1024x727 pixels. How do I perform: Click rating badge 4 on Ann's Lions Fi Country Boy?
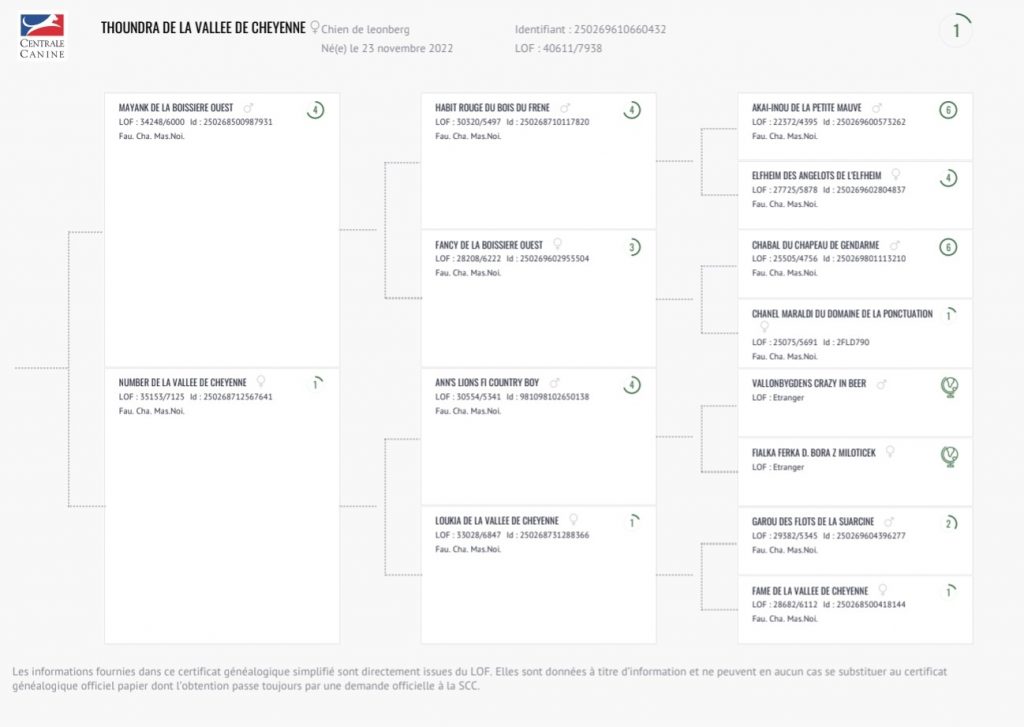point(632,384)
